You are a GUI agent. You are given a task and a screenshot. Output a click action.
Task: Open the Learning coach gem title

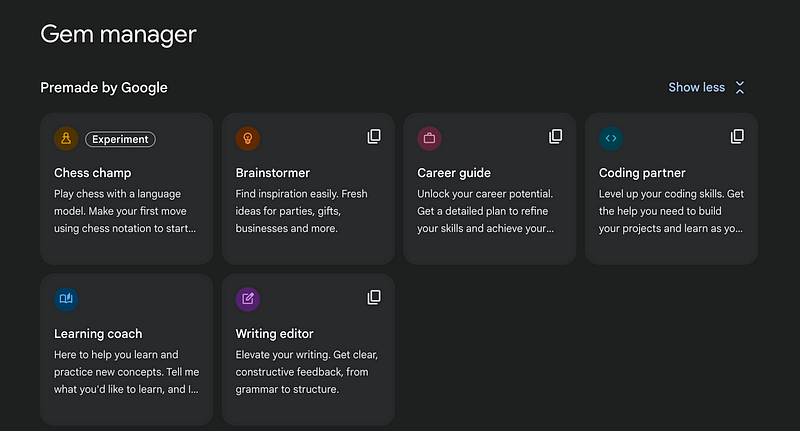tap(98, 334)
